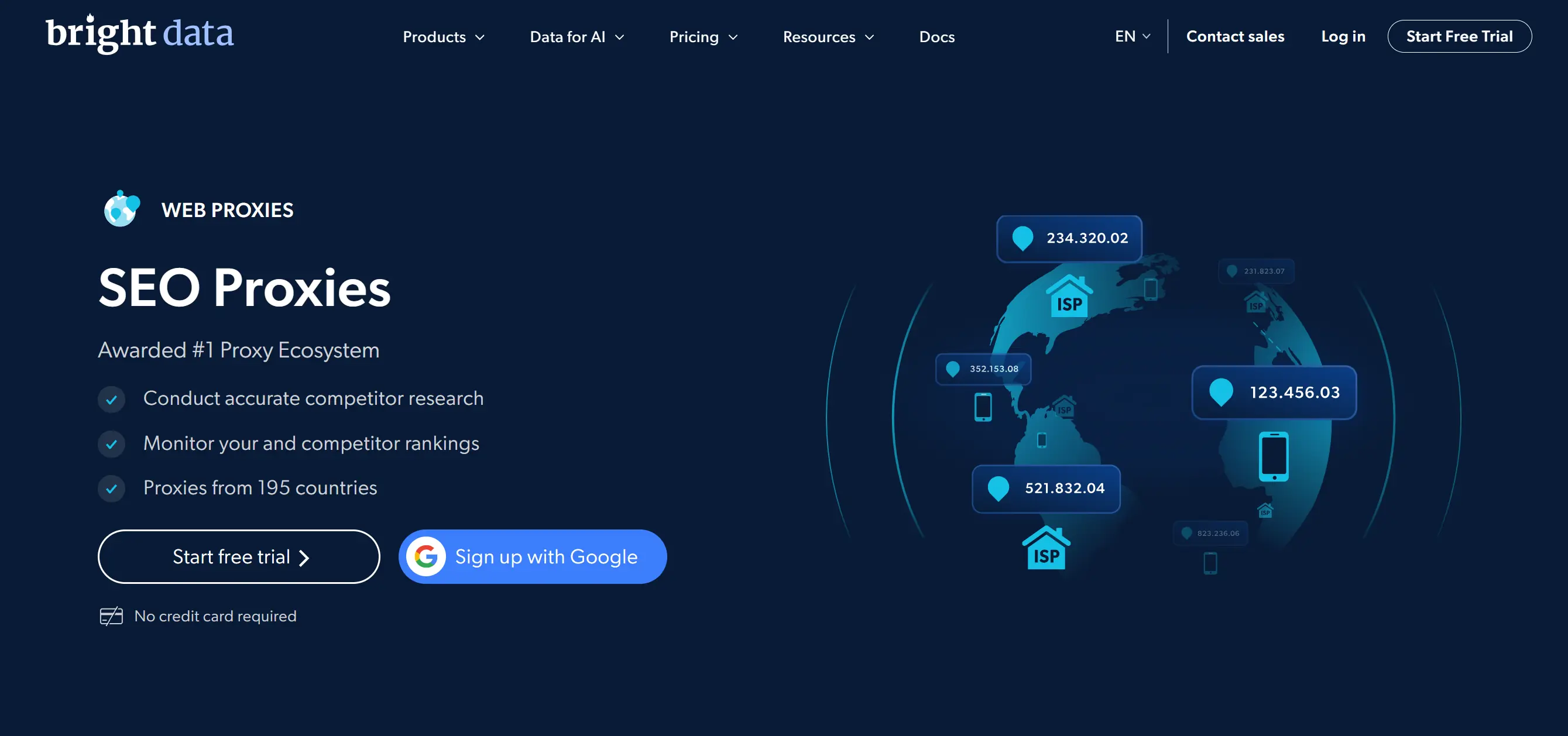The width and height of the screenshot is (1568, 736).
Task: Expand the Resources chevron arrow
Action: point(869,37)
